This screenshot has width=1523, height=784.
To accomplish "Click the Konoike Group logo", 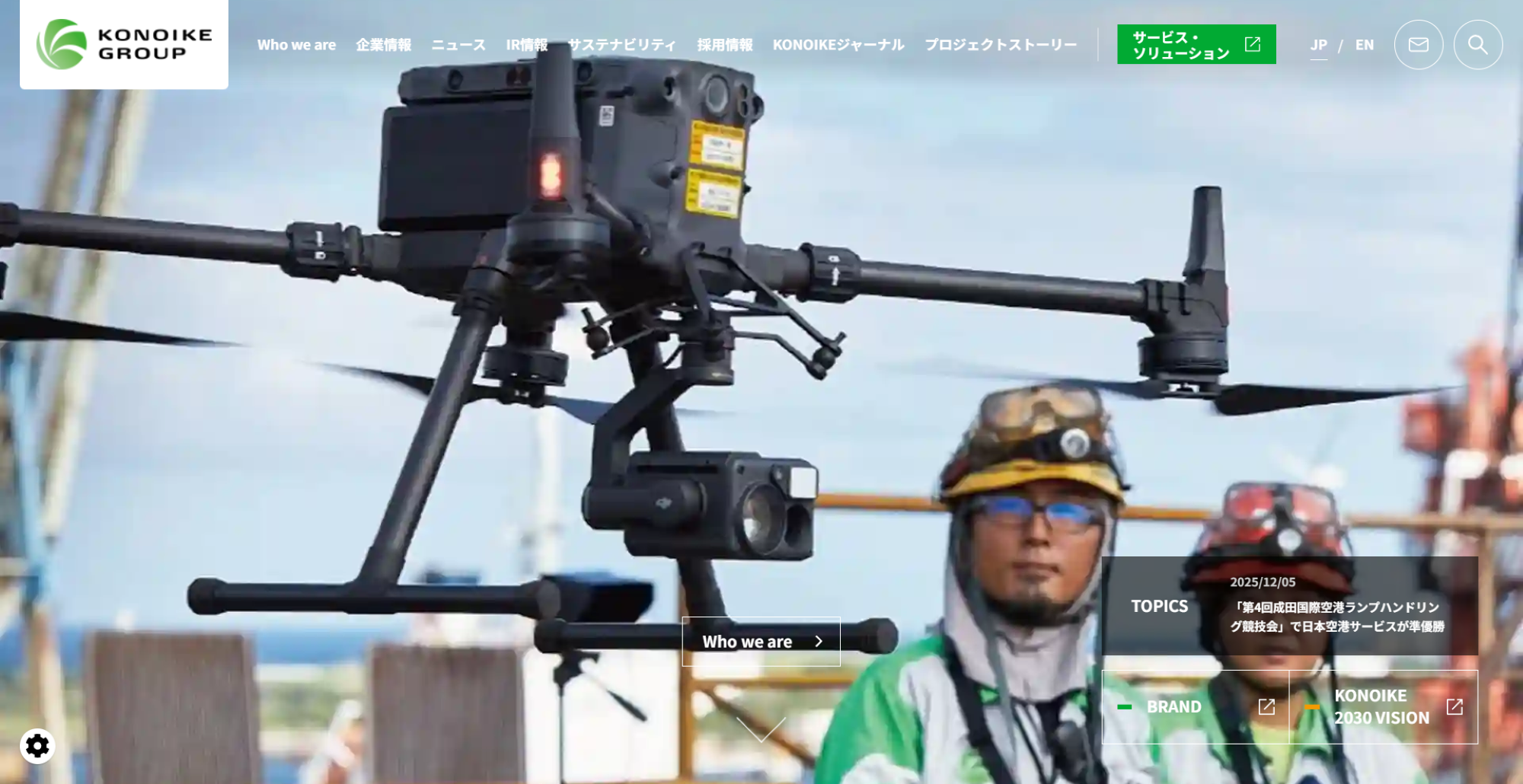I will click(x=124, y=44).
